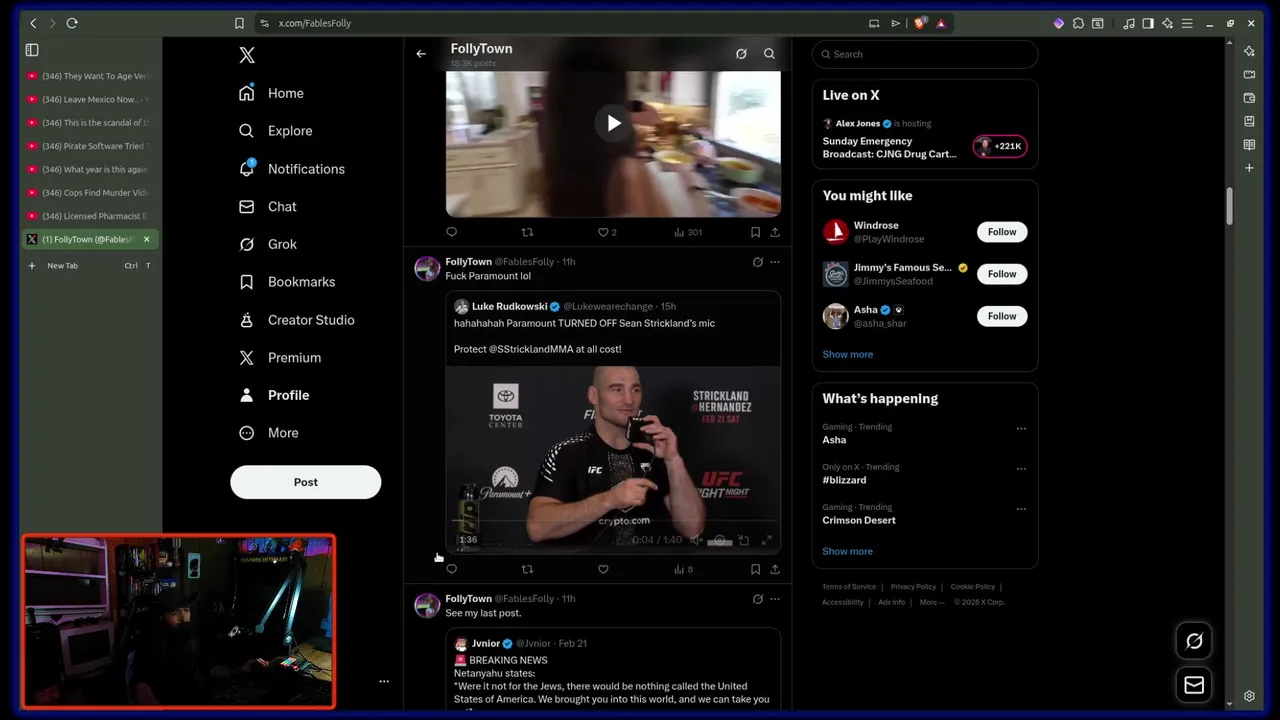
Task: Open Bookmarks in X sidebar
Action: tap(286, 282)
